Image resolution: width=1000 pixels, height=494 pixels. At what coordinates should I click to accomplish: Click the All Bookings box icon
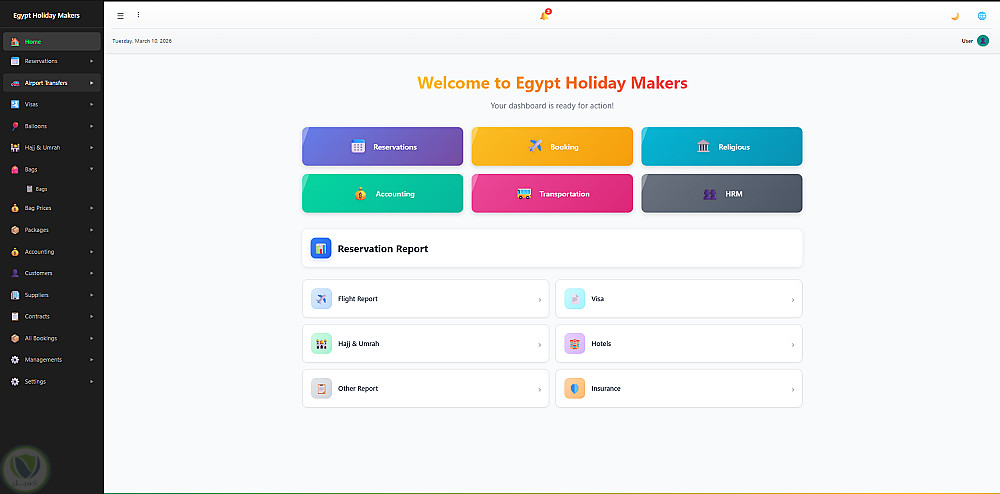tap(15, 338)
